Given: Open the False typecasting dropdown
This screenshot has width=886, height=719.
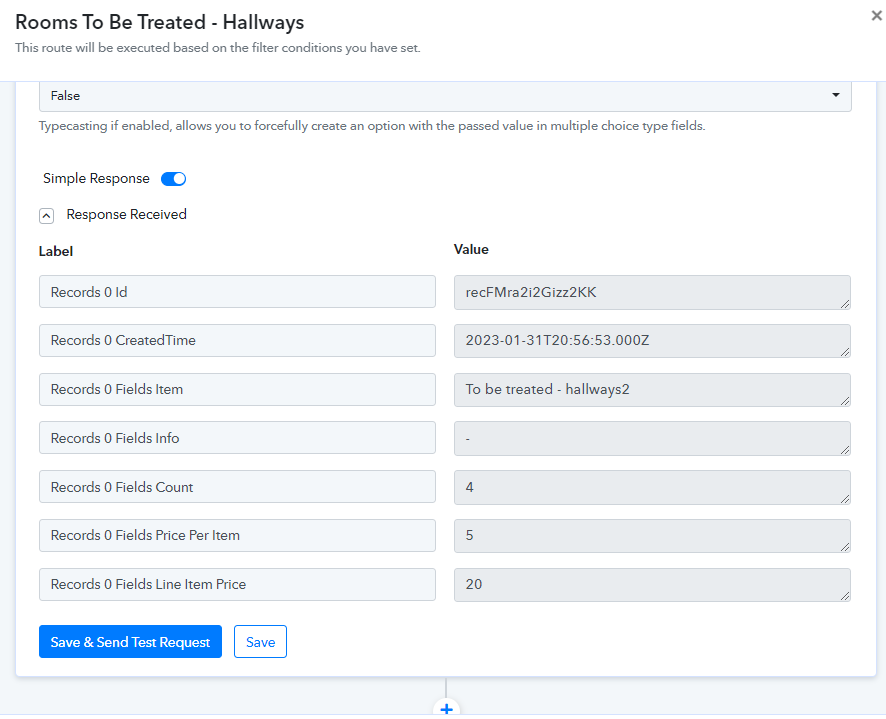Looking at the screenshot, I should point(445,96).
